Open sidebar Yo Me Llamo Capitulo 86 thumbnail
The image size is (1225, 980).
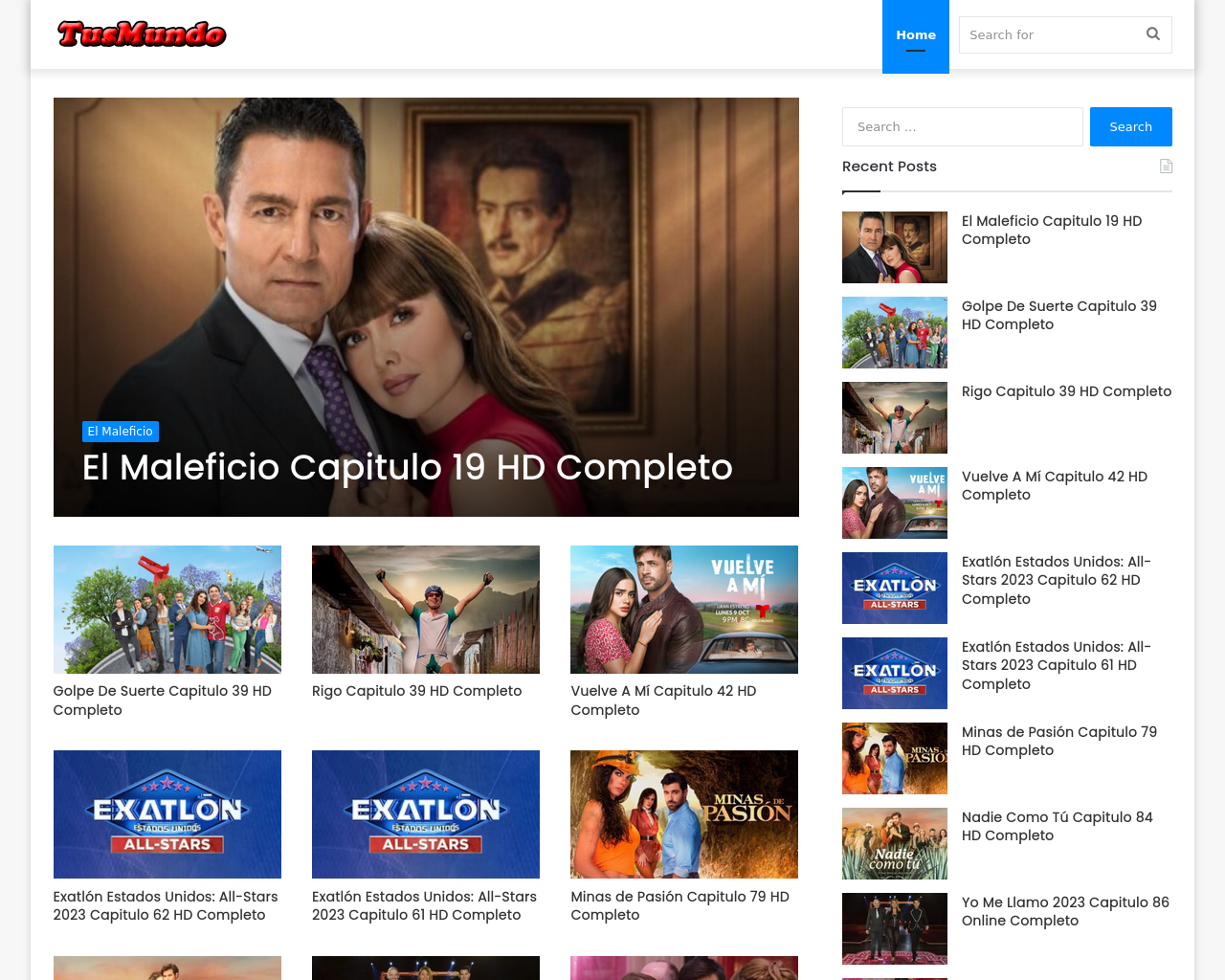click(x=895, y=928)
